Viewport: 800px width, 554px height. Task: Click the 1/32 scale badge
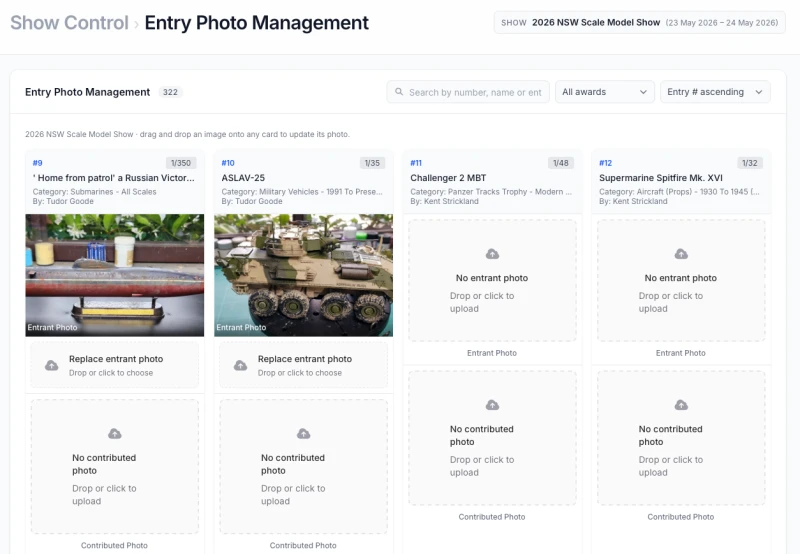[749, 163]
